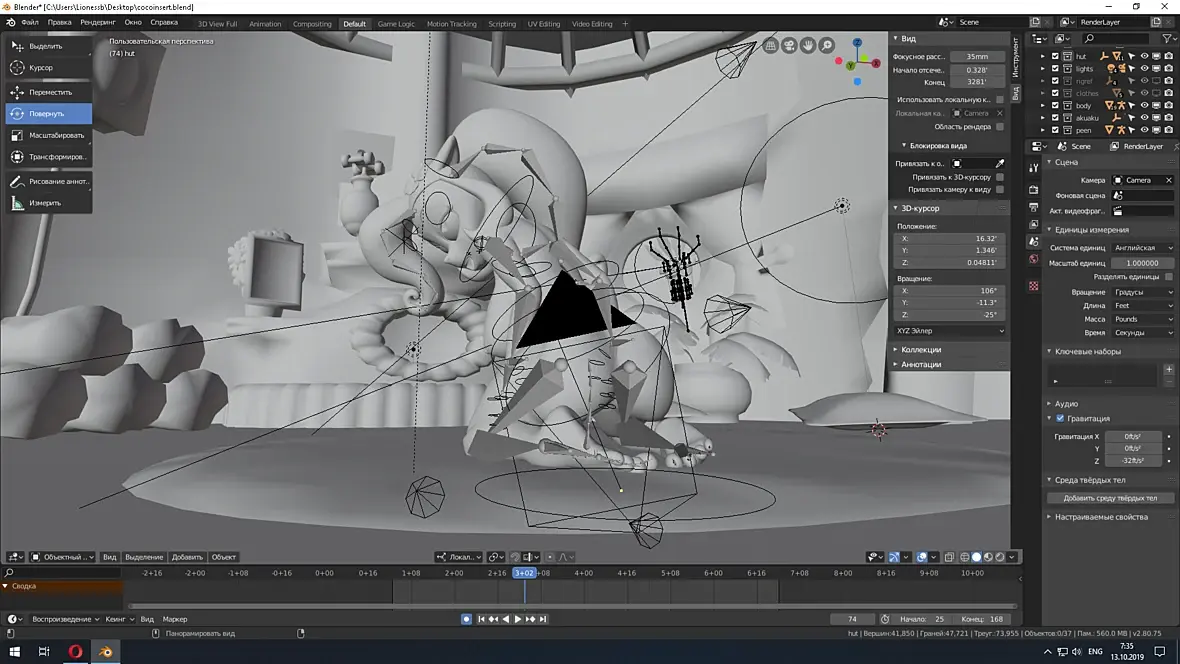Click the zoom magnifier icon in viewport
This screenshot has width=1180, height=664.
826,45
